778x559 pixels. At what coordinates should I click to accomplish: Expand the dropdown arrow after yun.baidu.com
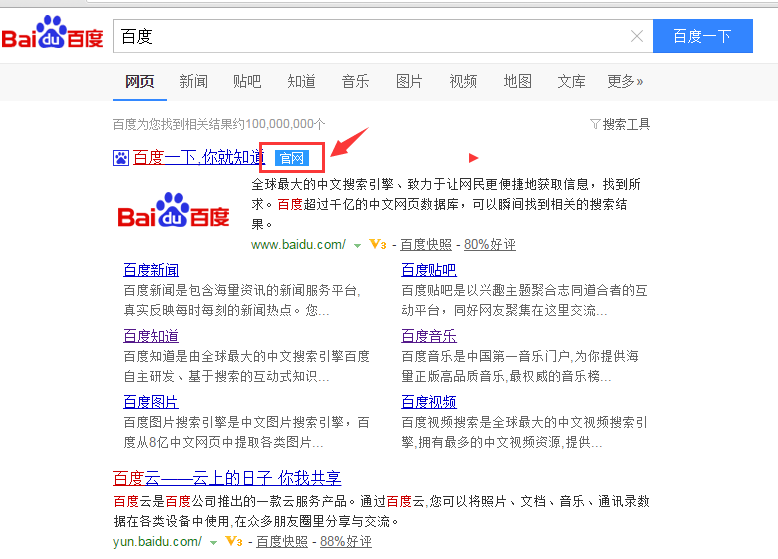[x=213, y=542]
